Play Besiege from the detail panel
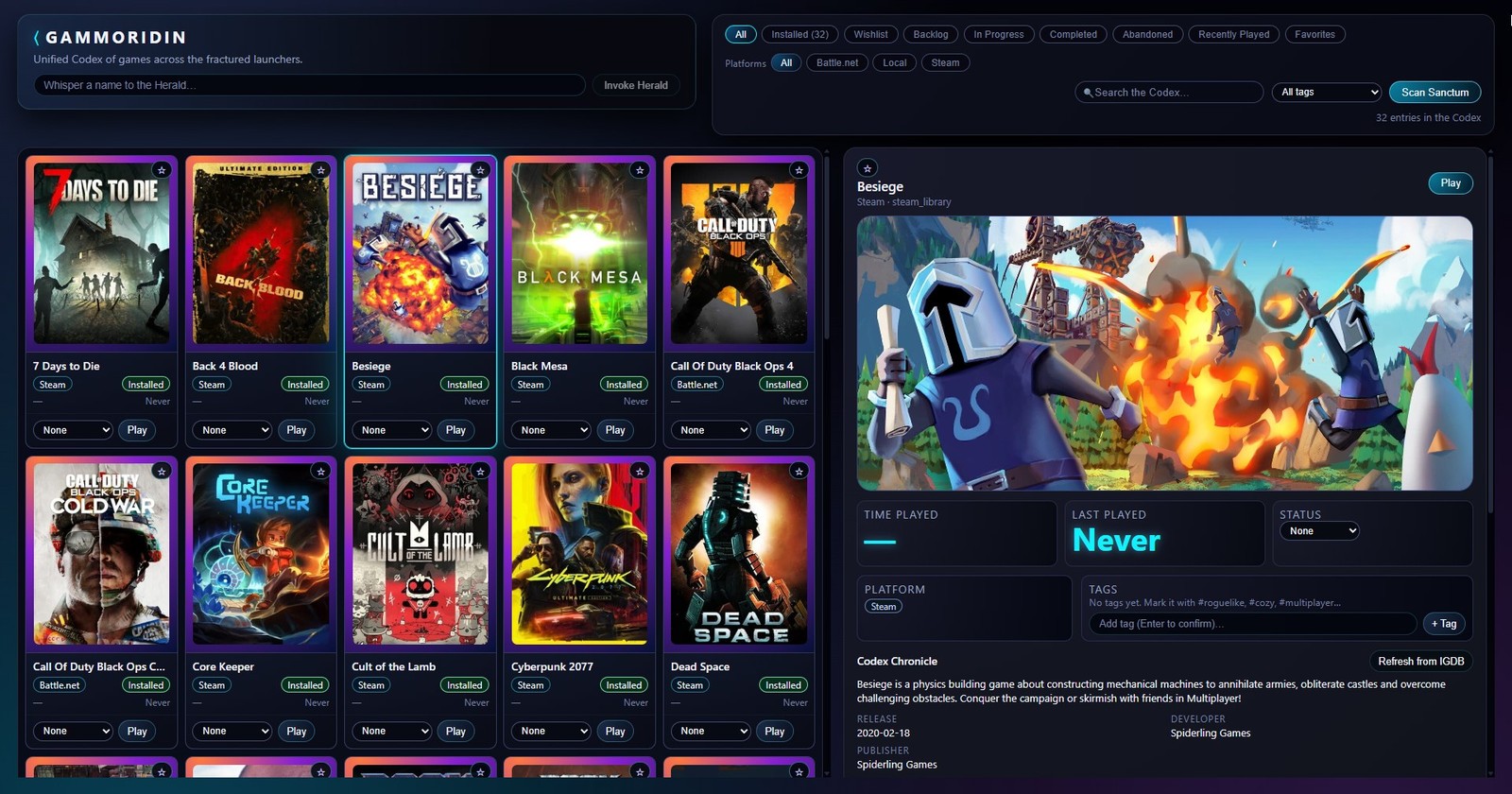 (1451, 183)
